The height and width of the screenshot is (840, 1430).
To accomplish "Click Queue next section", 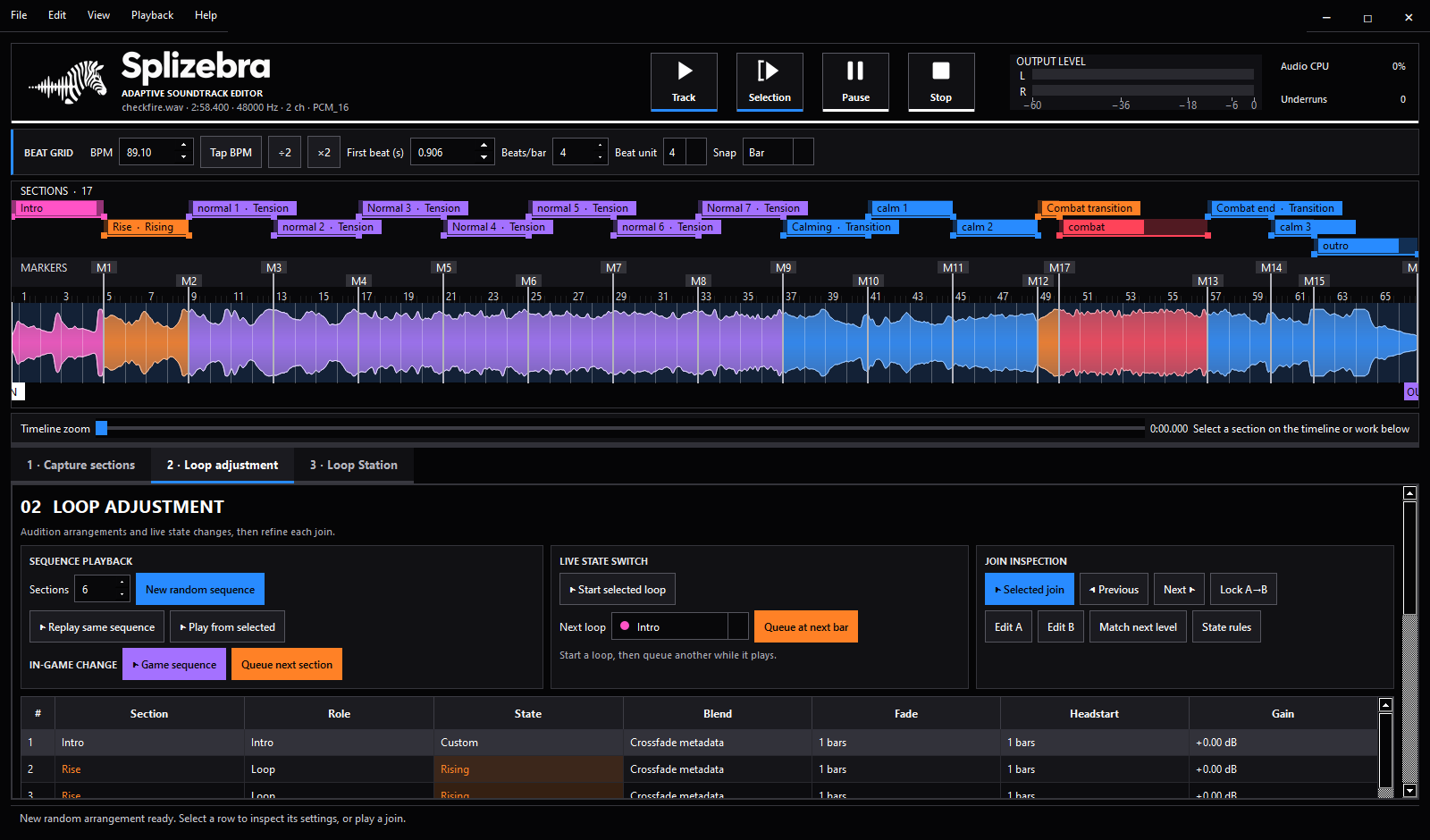I will click(287, 665).
